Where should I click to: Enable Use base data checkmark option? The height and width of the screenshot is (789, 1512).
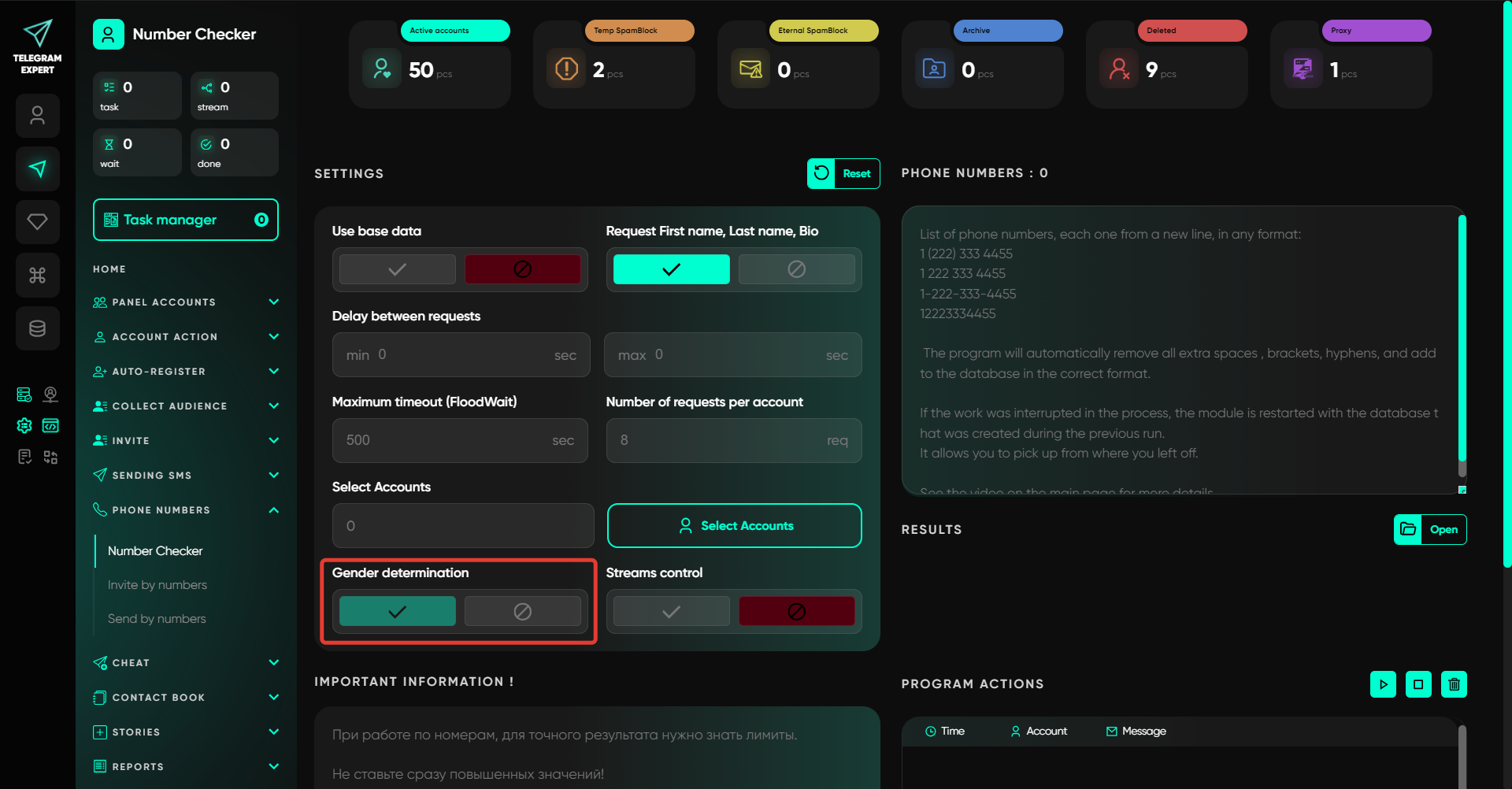pos(397,269)
